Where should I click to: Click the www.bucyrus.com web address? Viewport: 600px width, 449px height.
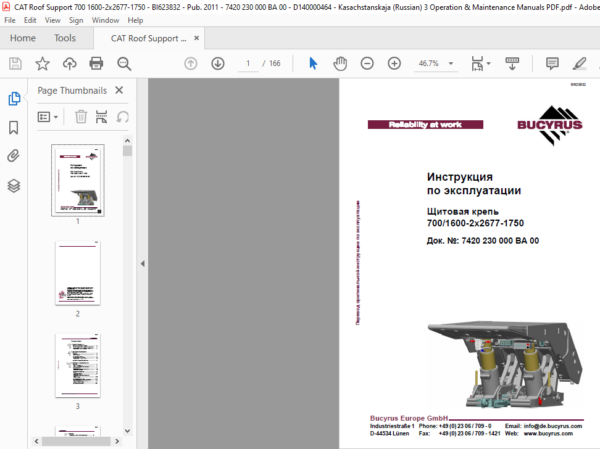(x=548, y=434)
